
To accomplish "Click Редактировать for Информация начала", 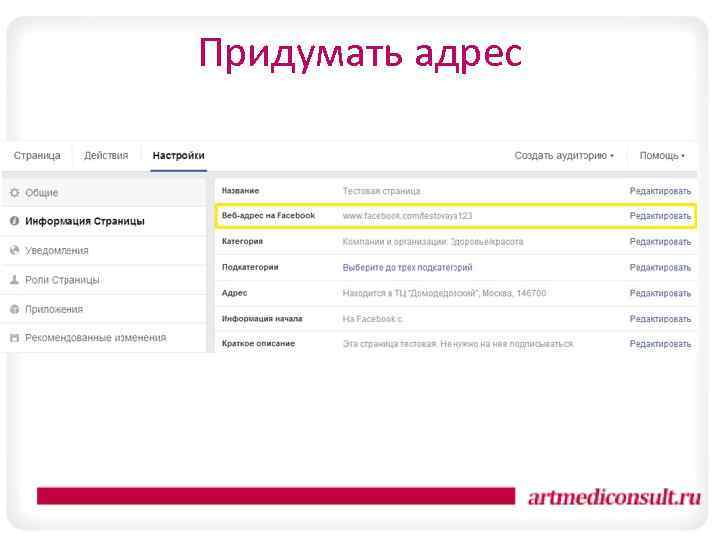I will pos(660,319).
